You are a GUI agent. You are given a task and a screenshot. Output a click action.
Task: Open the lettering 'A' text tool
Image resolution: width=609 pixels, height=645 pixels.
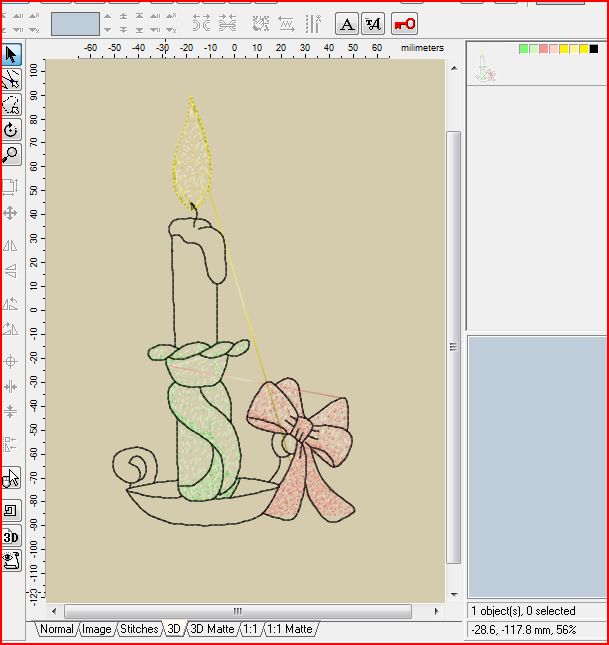(x=346, y=24)
